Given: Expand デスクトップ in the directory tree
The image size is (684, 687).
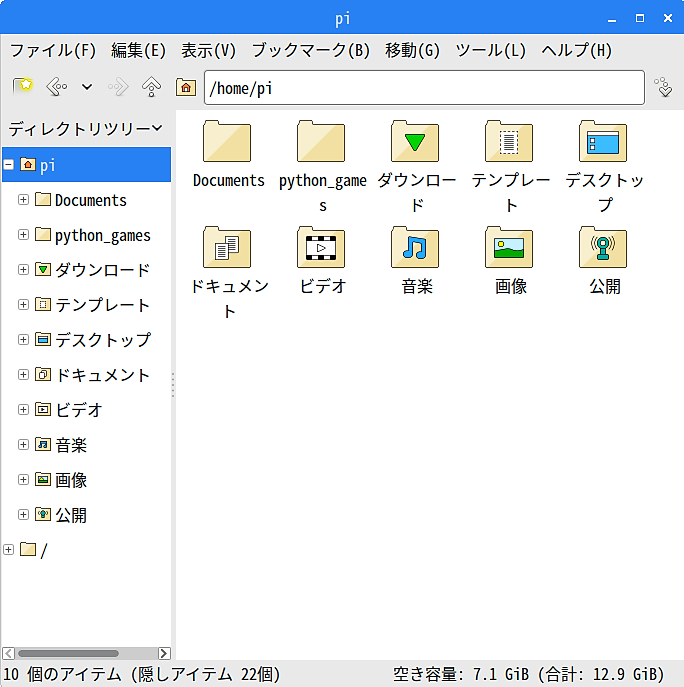Looking at the screenshot, I should coord(23,340).
